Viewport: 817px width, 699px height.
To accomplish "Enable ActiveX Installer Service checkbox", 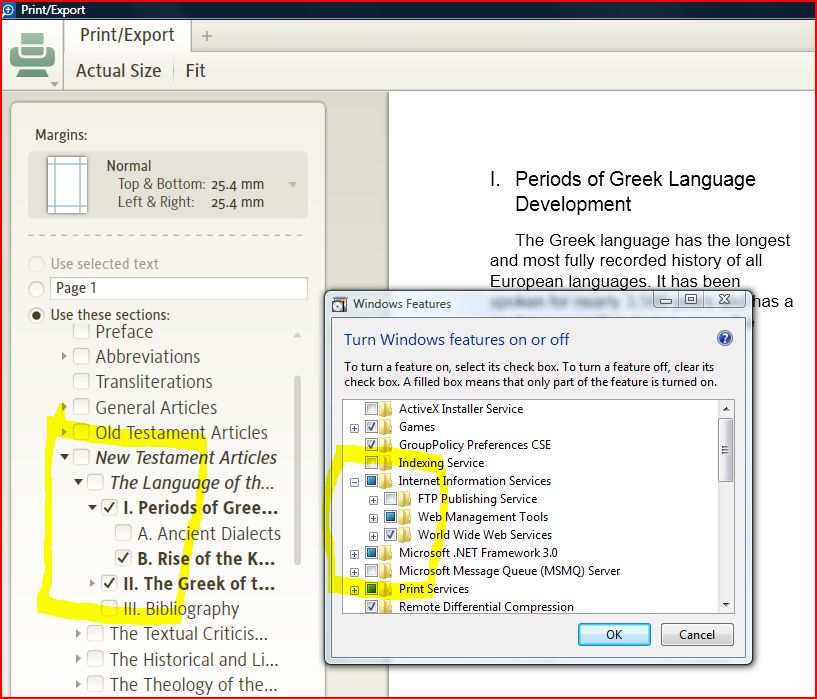I will coord(372,408).
